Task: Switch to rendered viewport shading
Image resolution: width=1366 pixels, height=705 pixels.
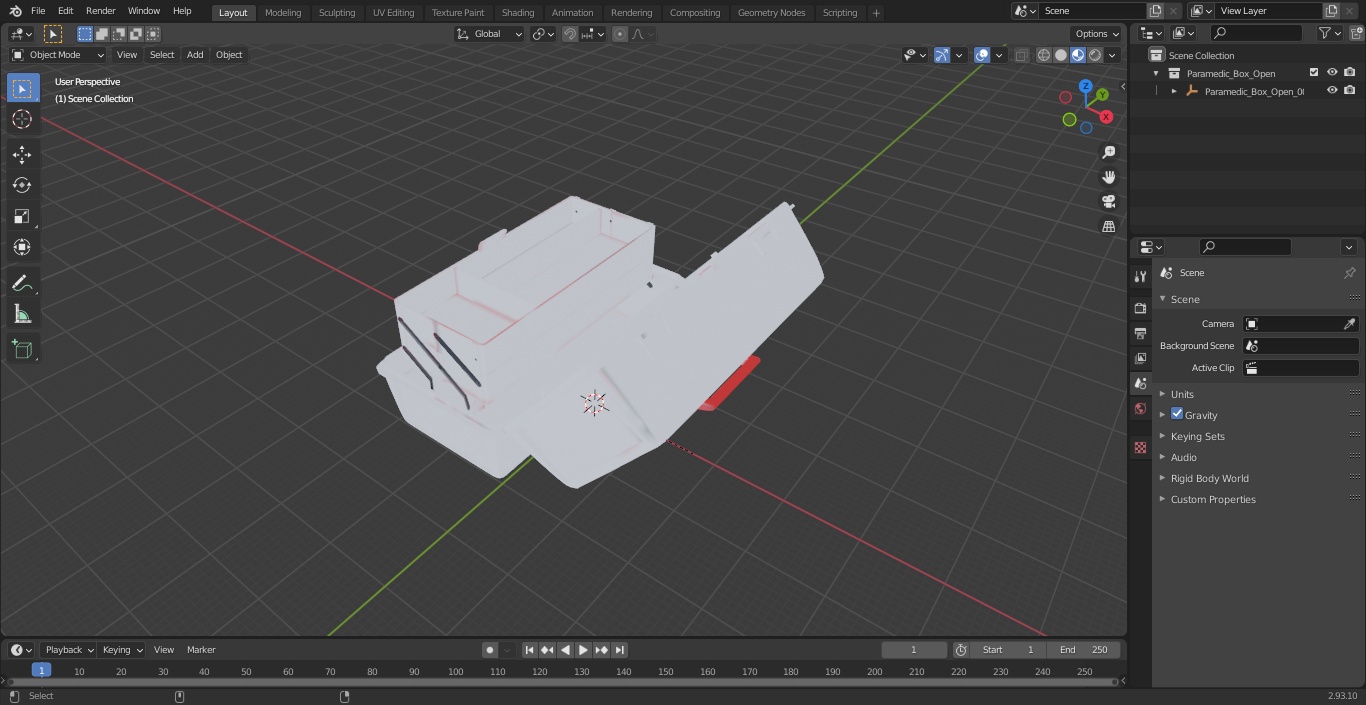Action: [x=1095, y=55]
